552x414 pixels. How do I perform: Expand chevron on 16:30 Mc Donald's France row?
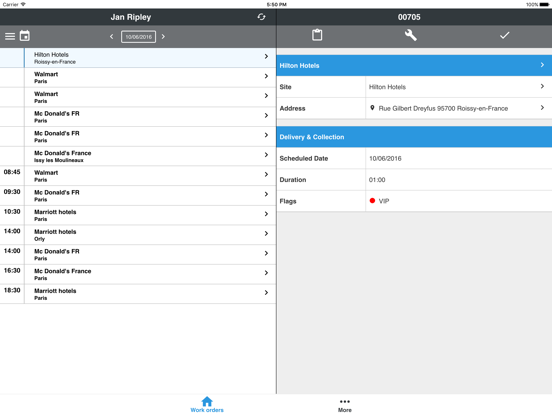point(266,273)
